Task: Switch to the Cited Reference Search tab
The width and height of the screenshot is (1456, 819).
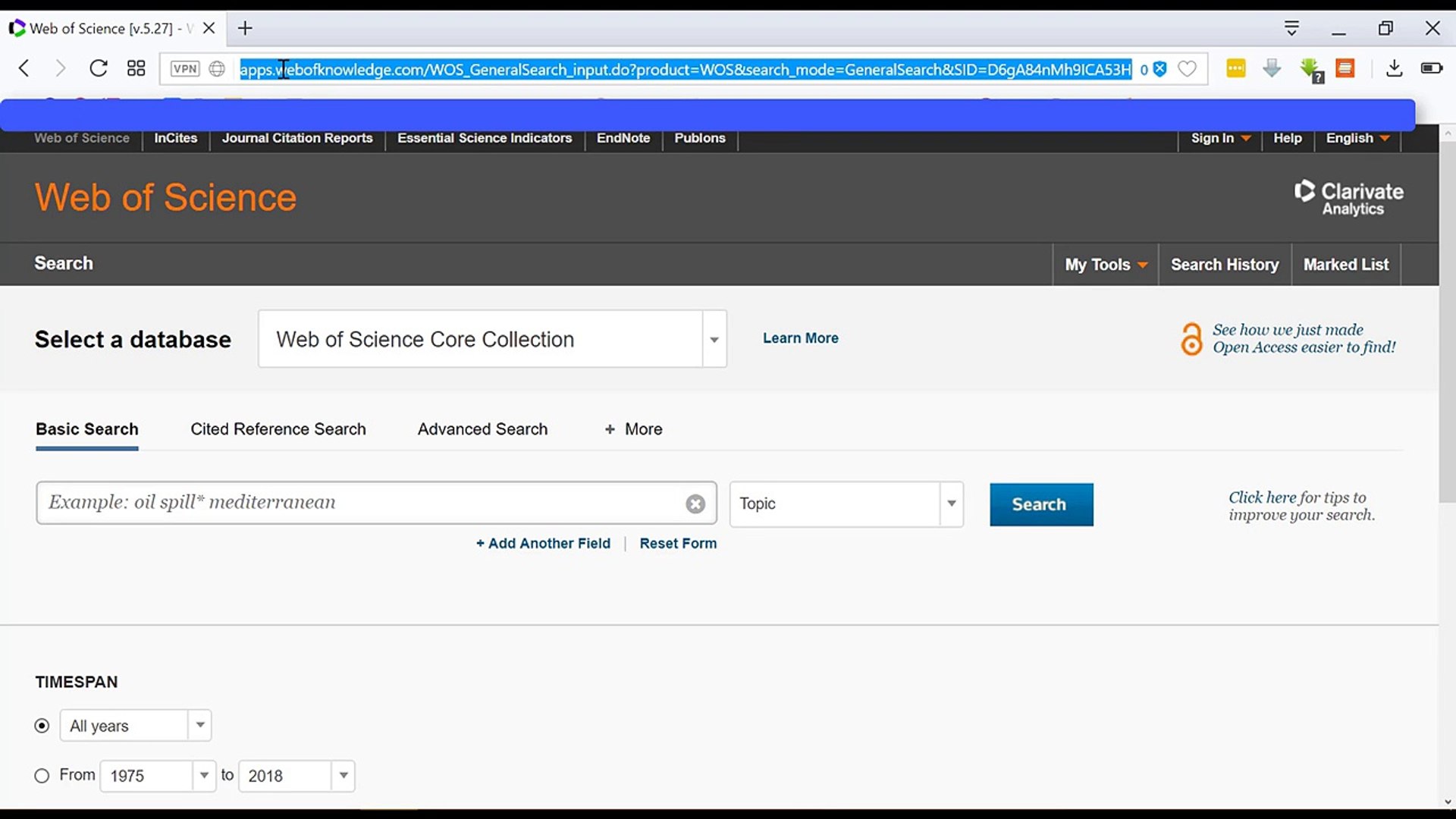Action: [x=278, y=429]
